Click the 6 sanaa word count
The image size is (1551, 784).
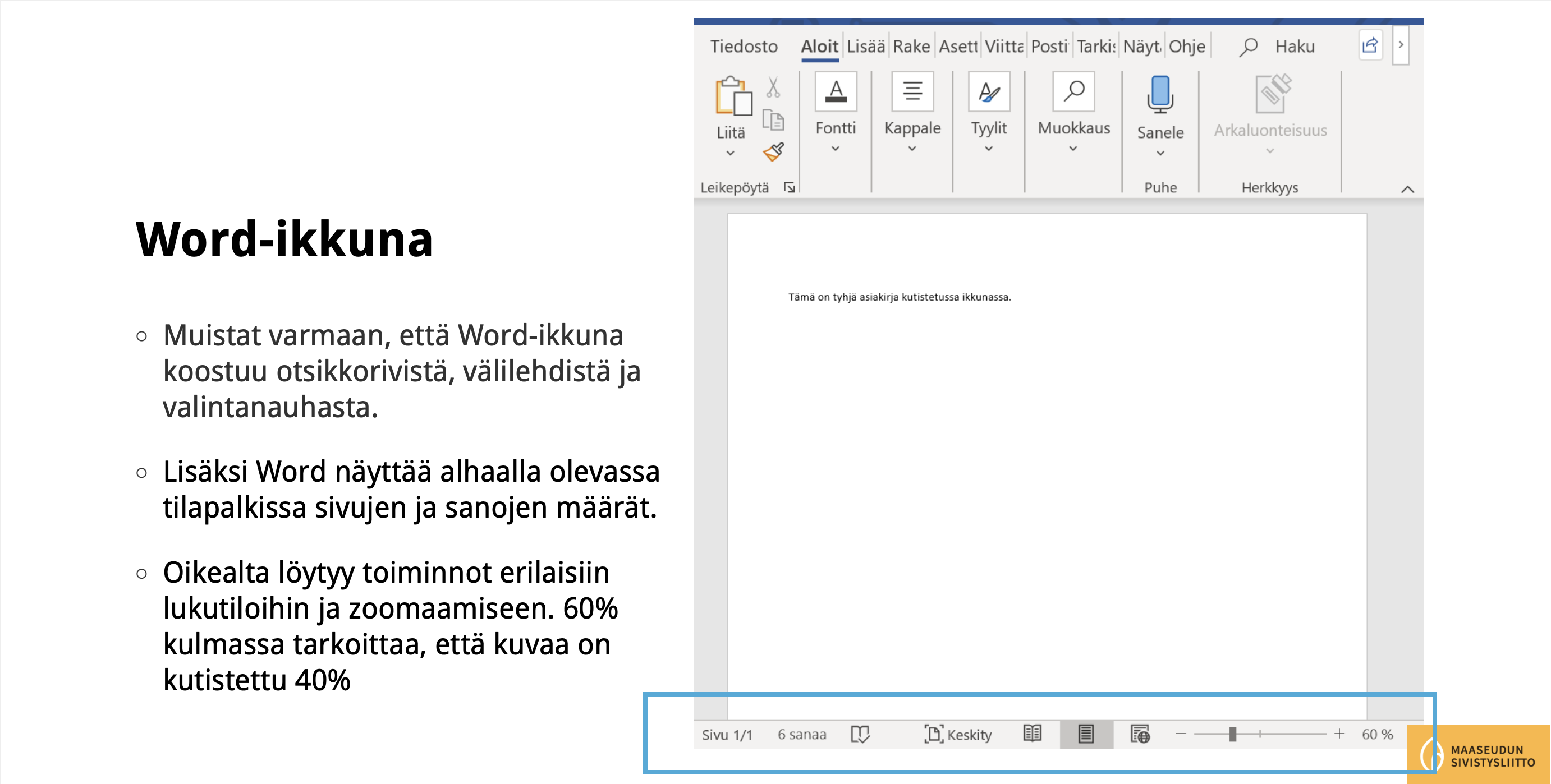coord(801,734)
